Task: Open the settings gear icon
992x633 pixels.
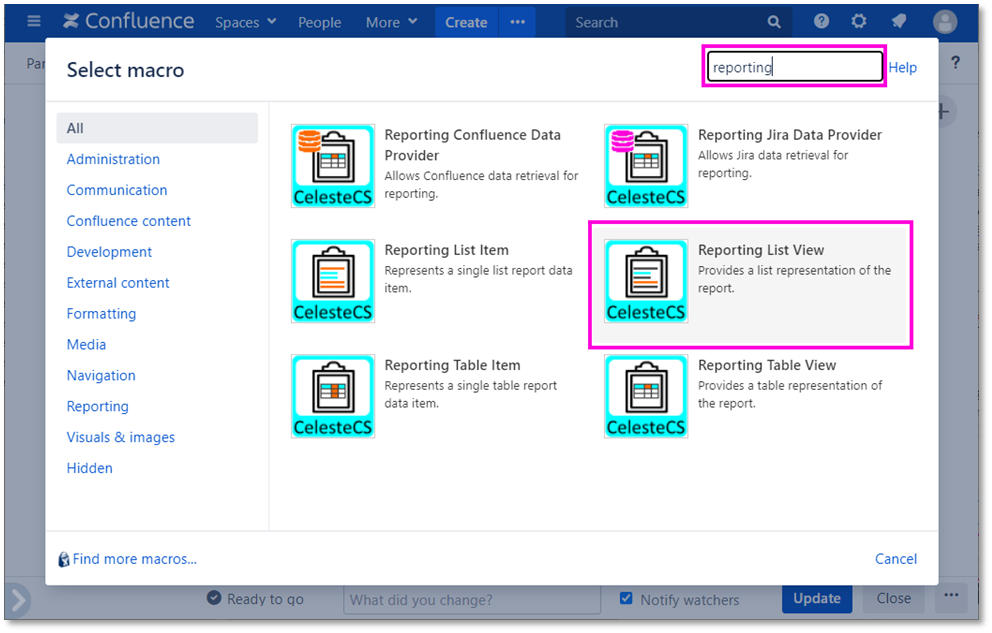Action: (859, 22)
